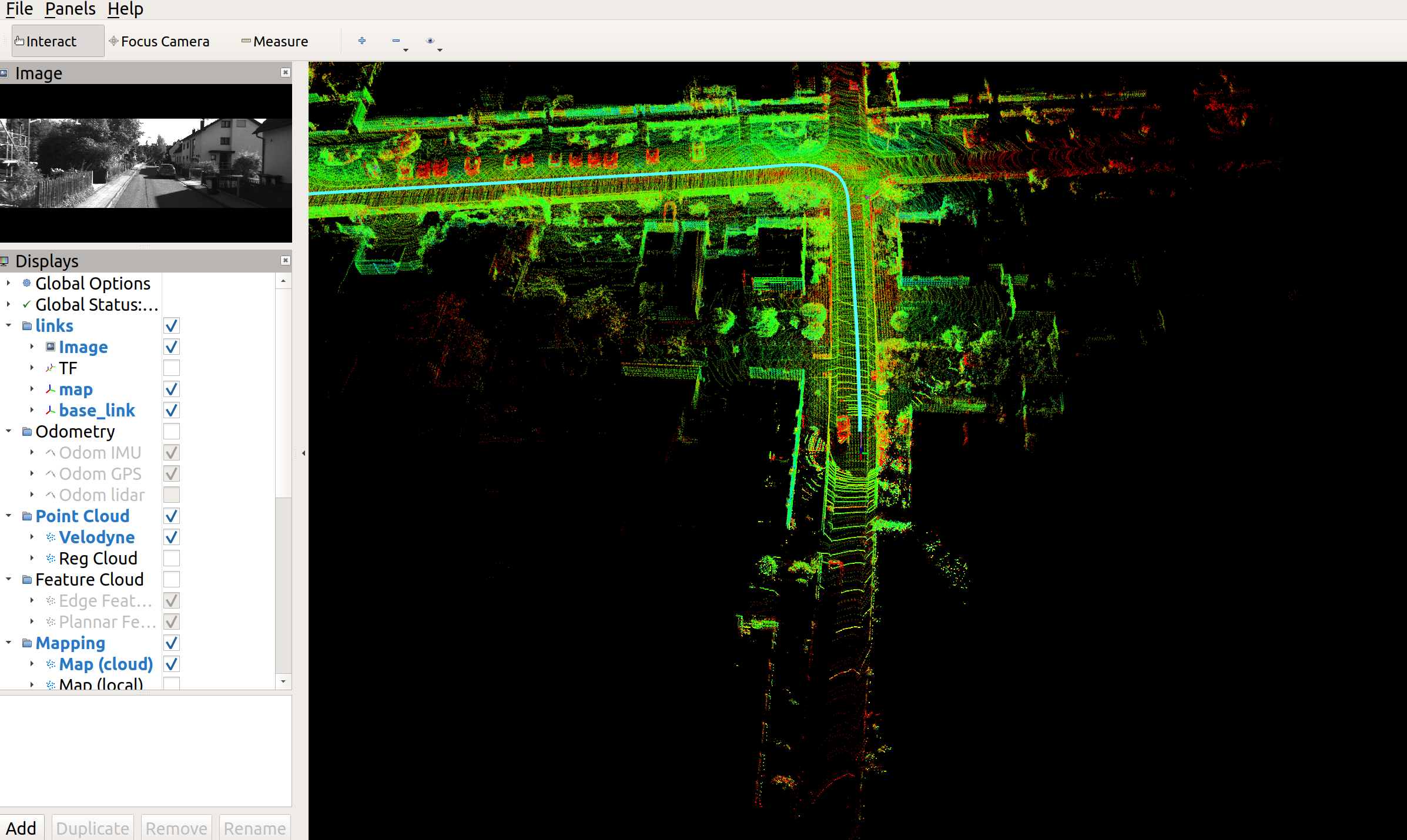
Task: Expand Global Status row
Action: pyautogui.click(x=8, y=304)
